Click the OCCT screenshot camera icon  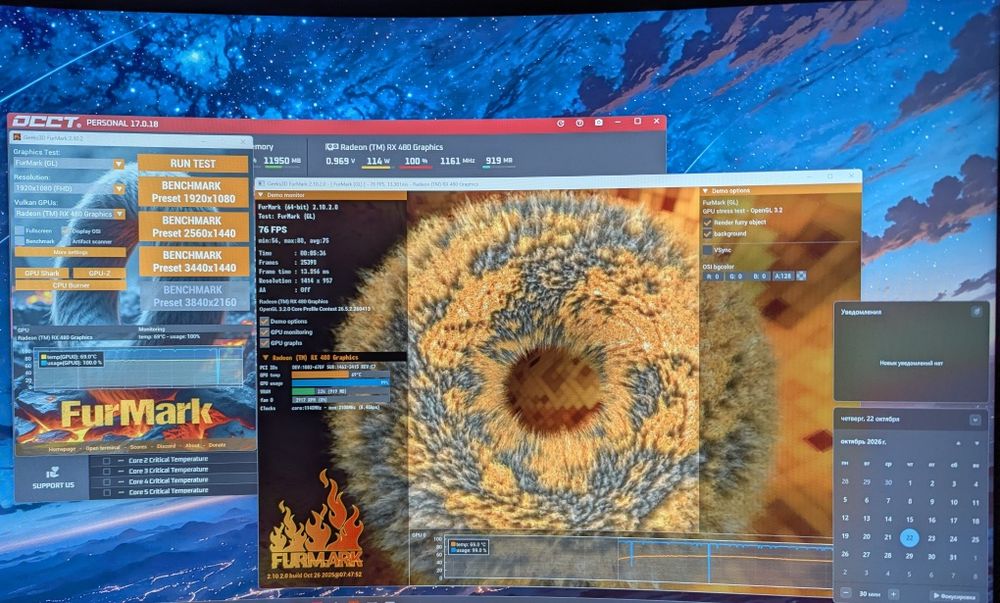(x=598, y=122)
